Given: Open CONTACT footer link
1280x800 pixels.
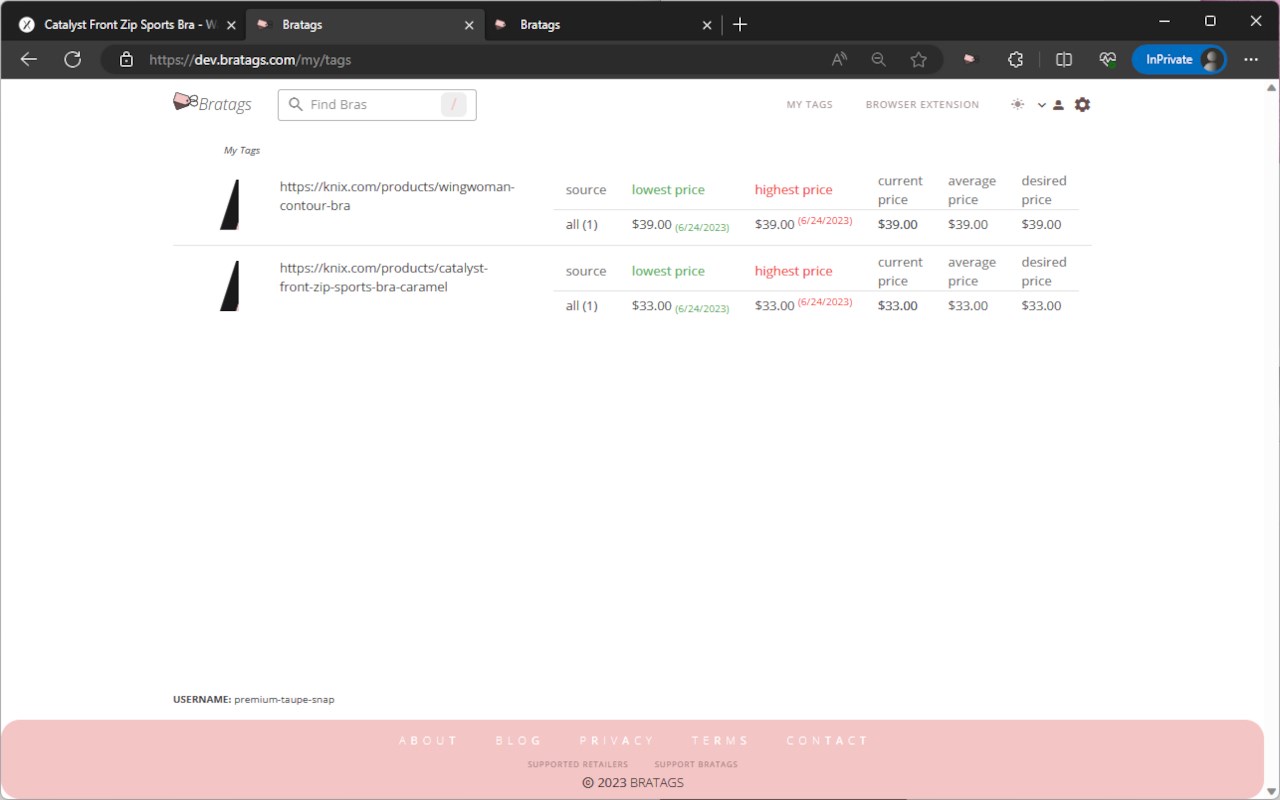Looking at the screenshot, I should (x=827, y=741).
